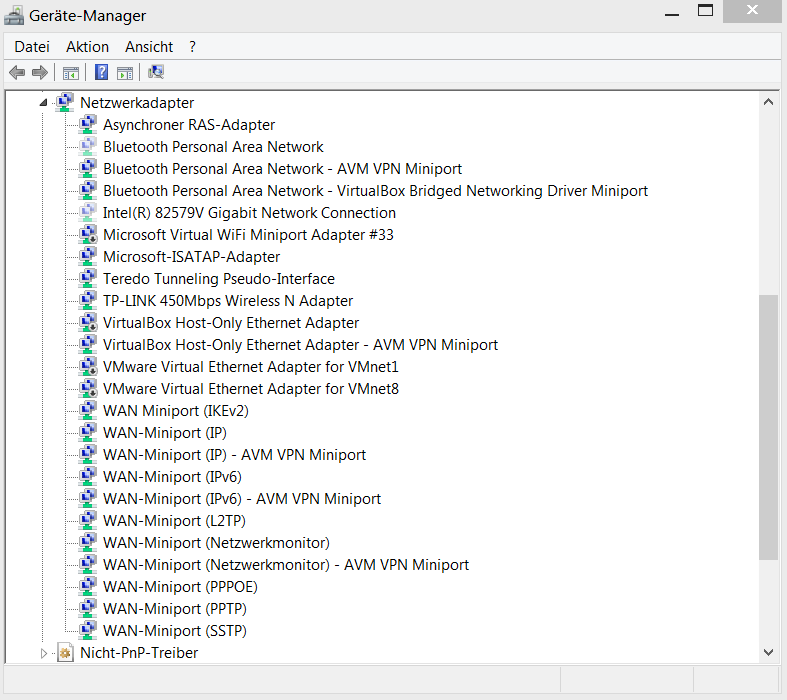Select VMware Virtual Ethernet Adapter for VMnet8
This screenshot has width=787, height=700.
pos(250,388)
